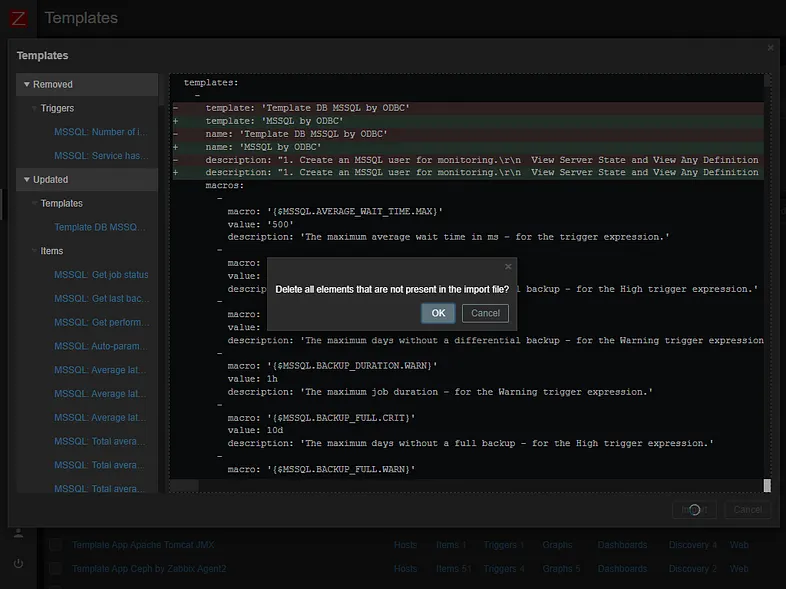Image resolution: width=786 pixels, height=589 pixels.
Task: Select updated Template DB MSSQ... entry
Action: [100, 227]
